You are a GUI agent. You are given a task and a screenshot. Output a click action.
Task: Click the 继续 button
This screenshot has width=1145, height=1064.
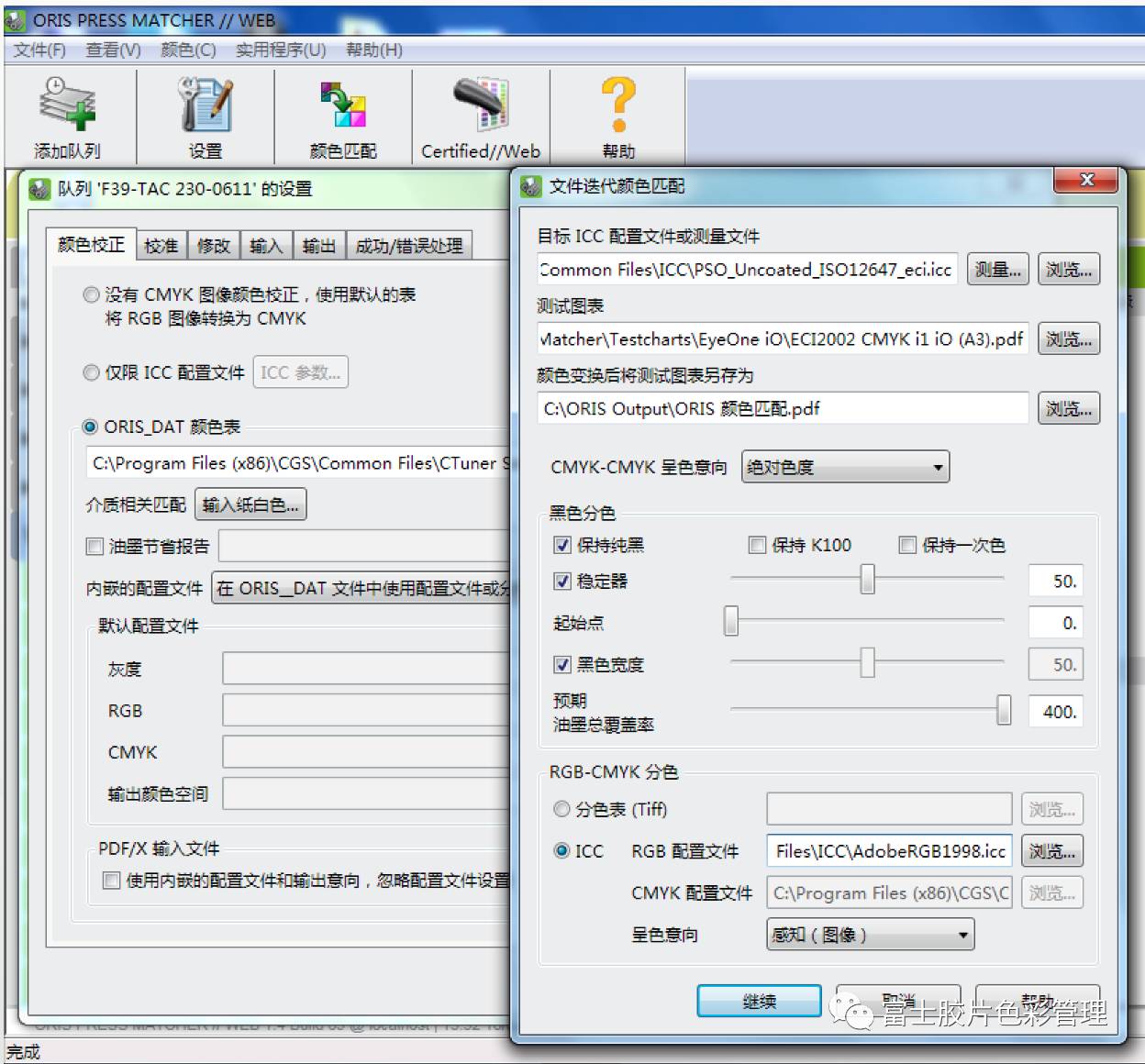click(759, 1002)
